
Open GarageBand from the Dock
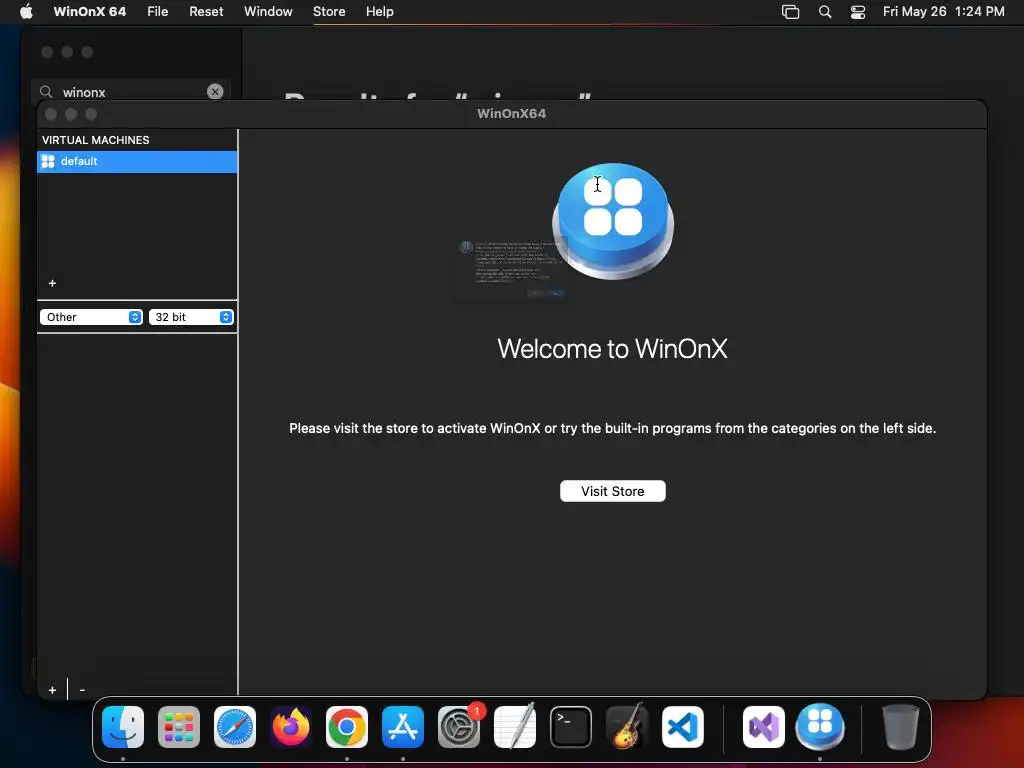tap(627, 727)
